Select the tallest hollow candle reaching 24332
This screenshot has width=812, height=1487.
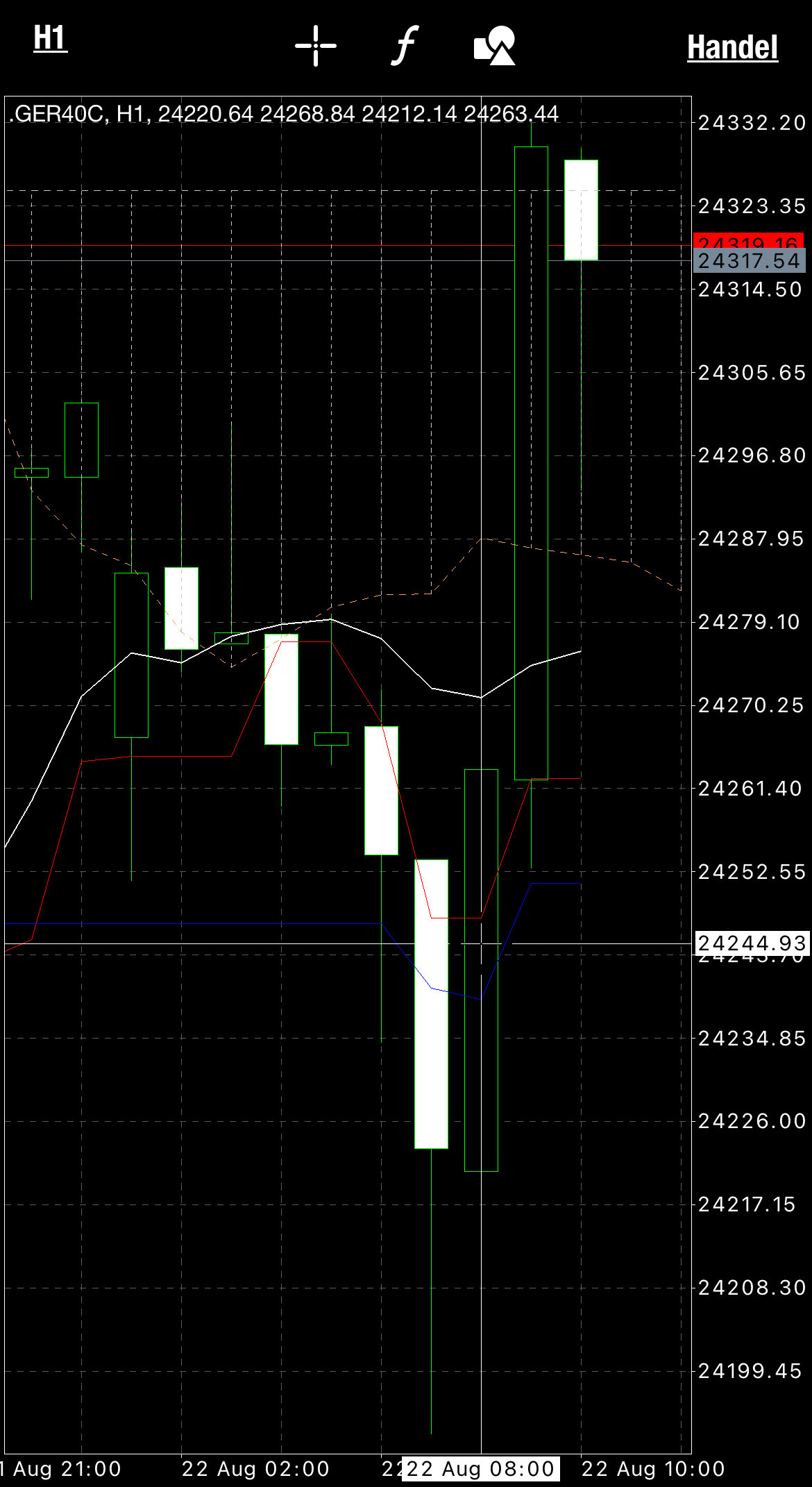(531, 462)
